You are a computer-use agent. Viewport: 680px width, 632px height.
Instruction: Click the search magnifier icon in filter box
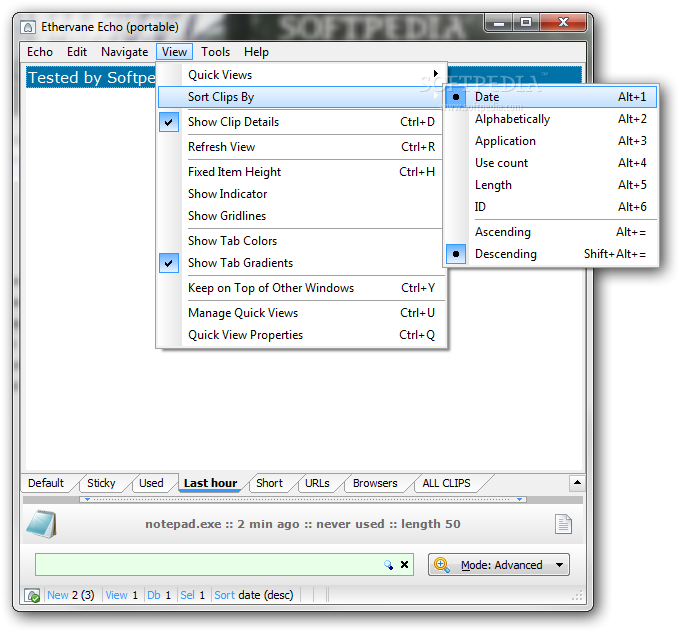[x=388, y=565]
